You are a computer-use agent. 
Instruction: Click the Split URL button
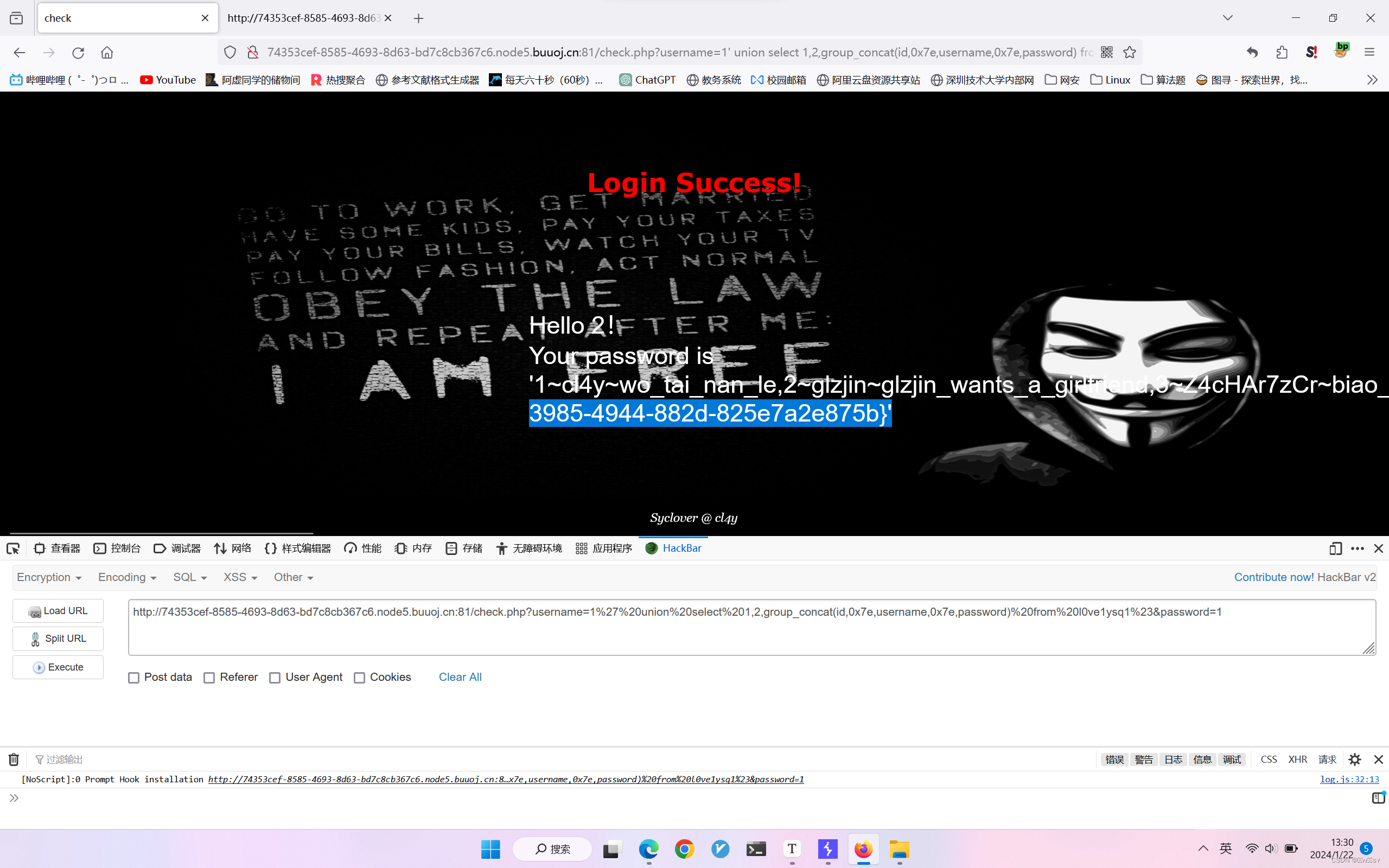pos(58,639)
